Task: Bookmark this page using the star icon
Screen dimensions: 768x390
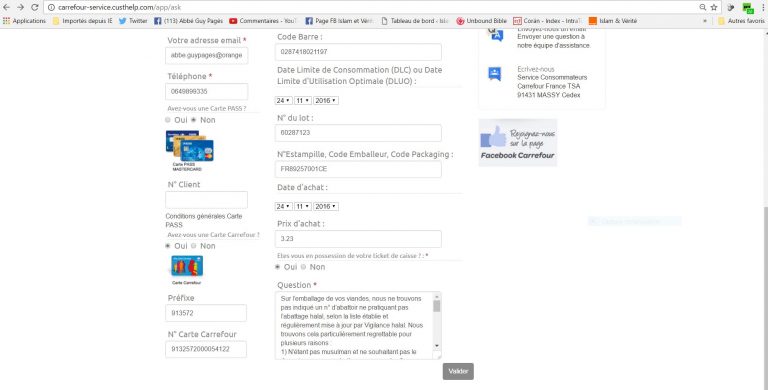Action: (714, 7)
